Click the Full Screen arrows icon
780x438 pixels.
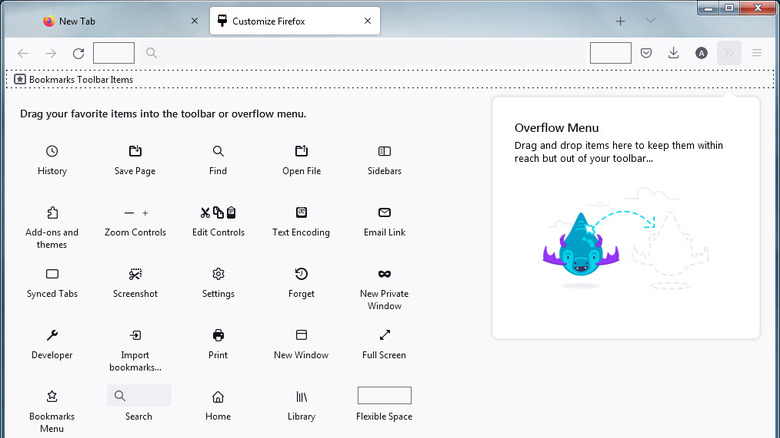(x=384, y=335)
